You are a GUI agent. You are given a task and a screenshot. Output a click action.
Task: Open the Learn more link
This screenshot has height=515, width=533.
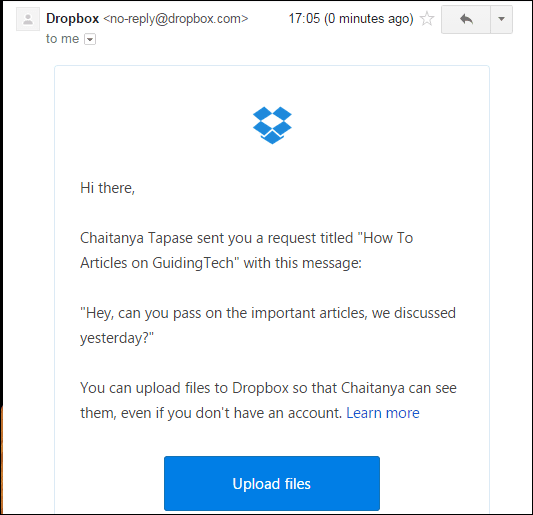coord(383,413)
